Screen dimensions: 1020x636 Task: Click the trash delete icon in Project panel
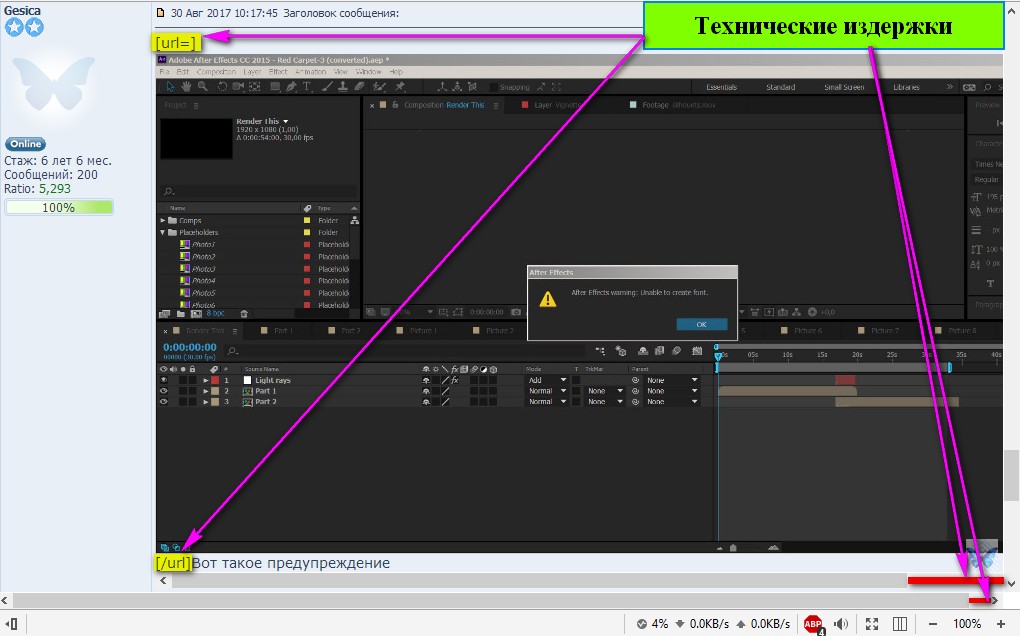coord(244,313)
